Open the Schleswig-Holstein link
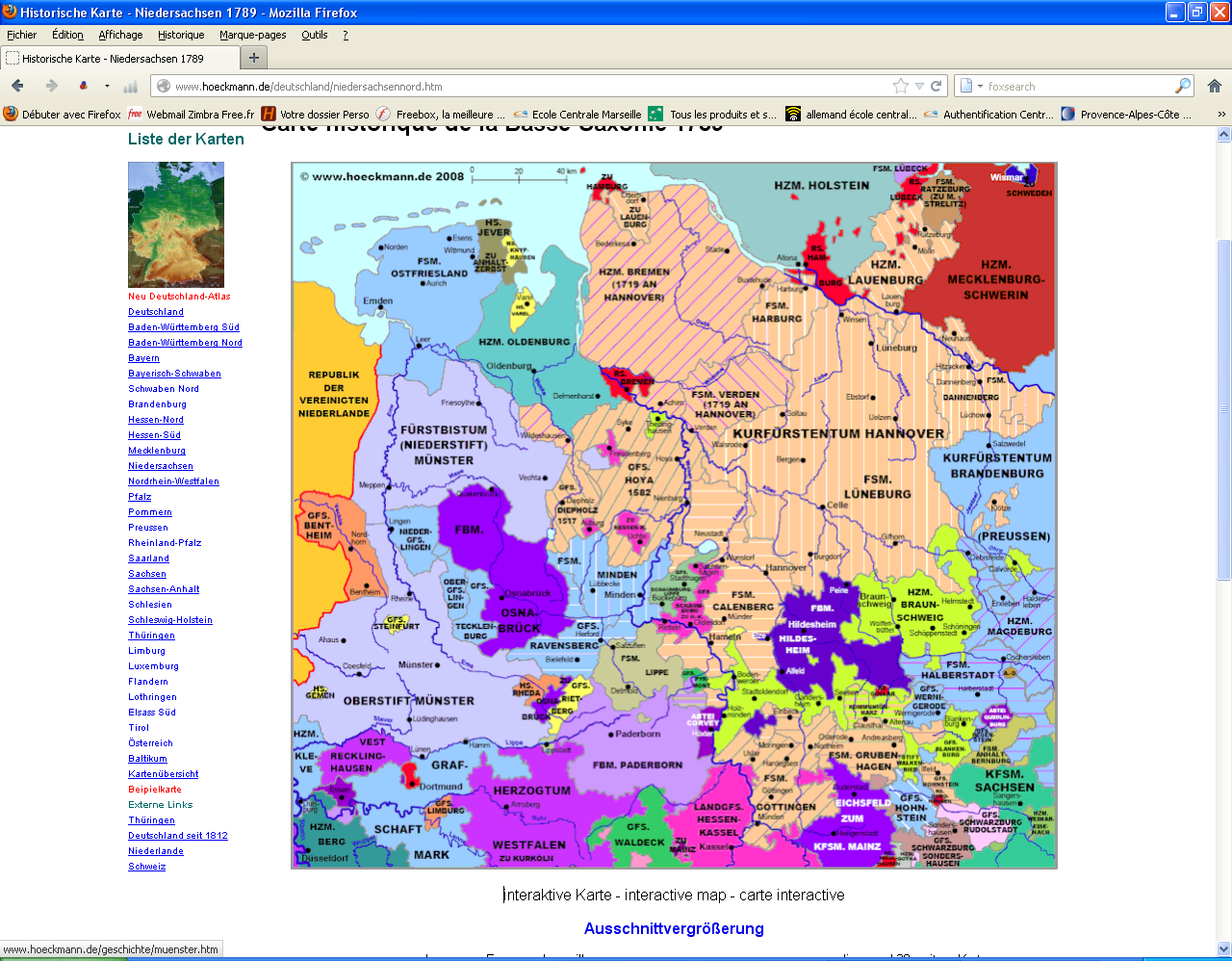The image size is (1232, 961). (170, 620)
